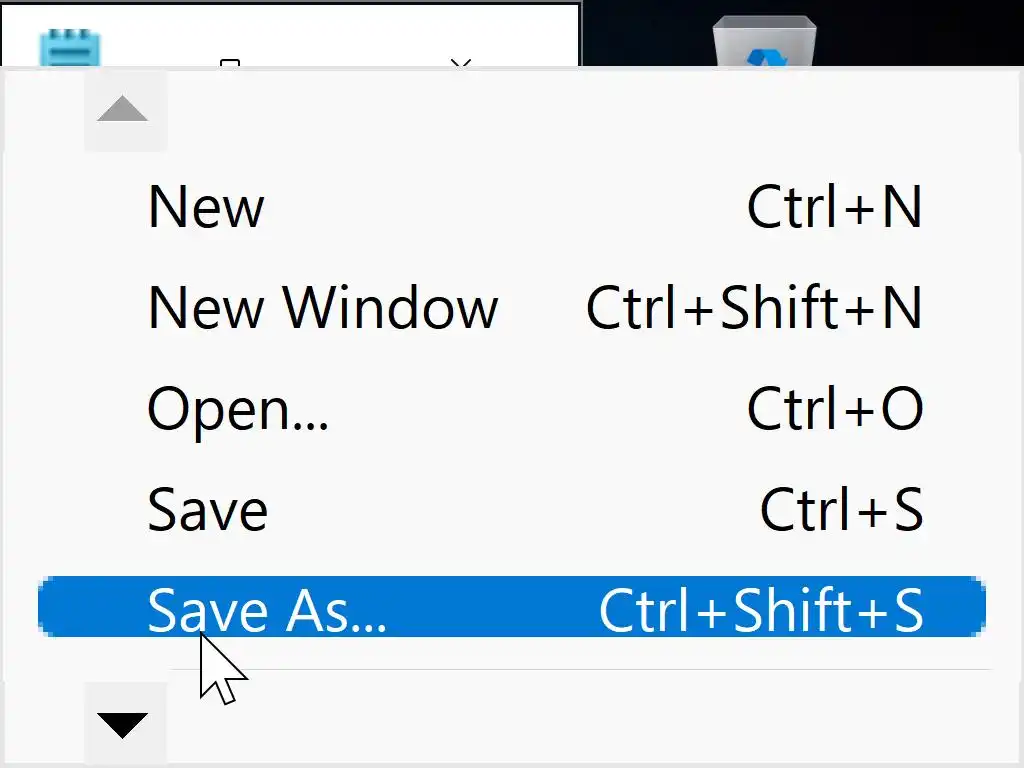Viewport: 1024px width, 768px height.
Task: Close the Notepad window with the X
Action: (x=460, y=62)
